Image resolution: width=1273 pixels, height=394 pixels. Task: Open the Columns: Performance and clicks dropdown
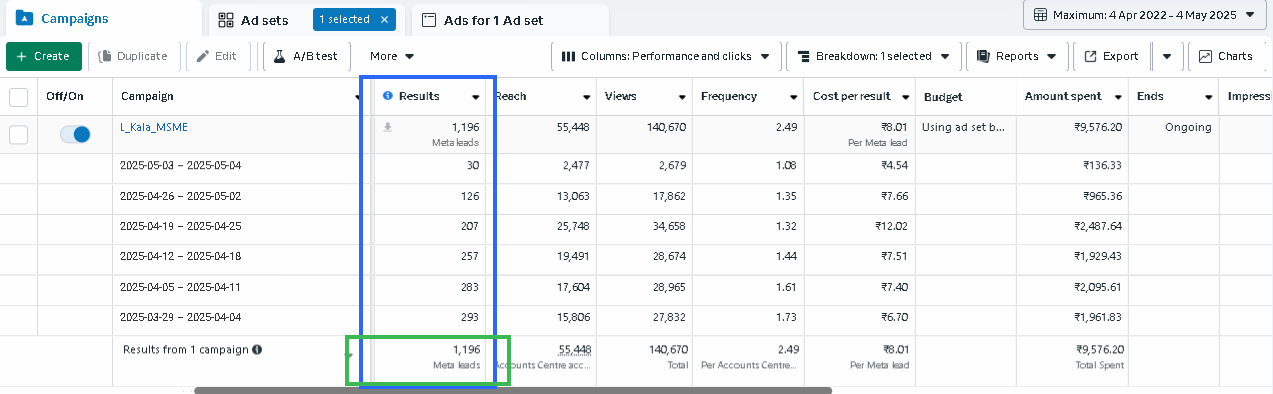point(665,56)
